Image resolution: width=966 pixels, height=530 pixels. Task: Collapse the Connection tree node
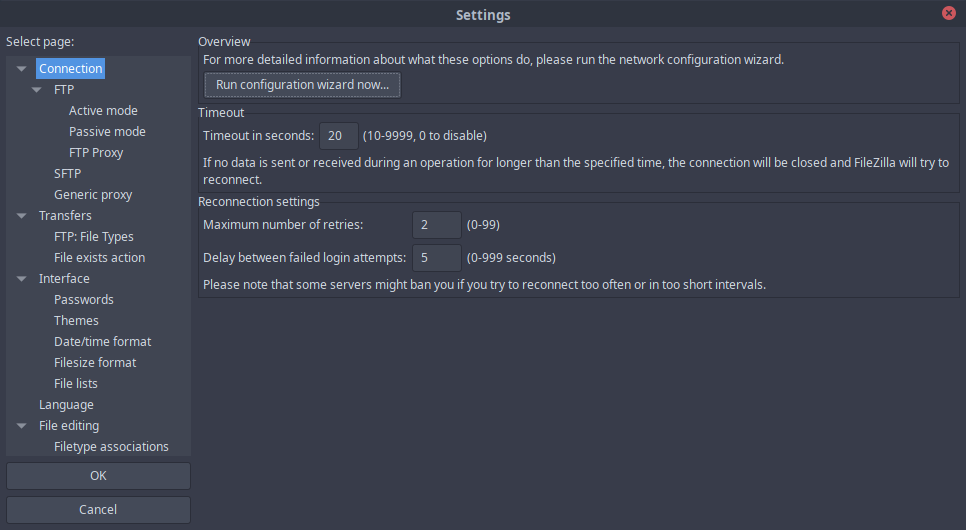22,68
